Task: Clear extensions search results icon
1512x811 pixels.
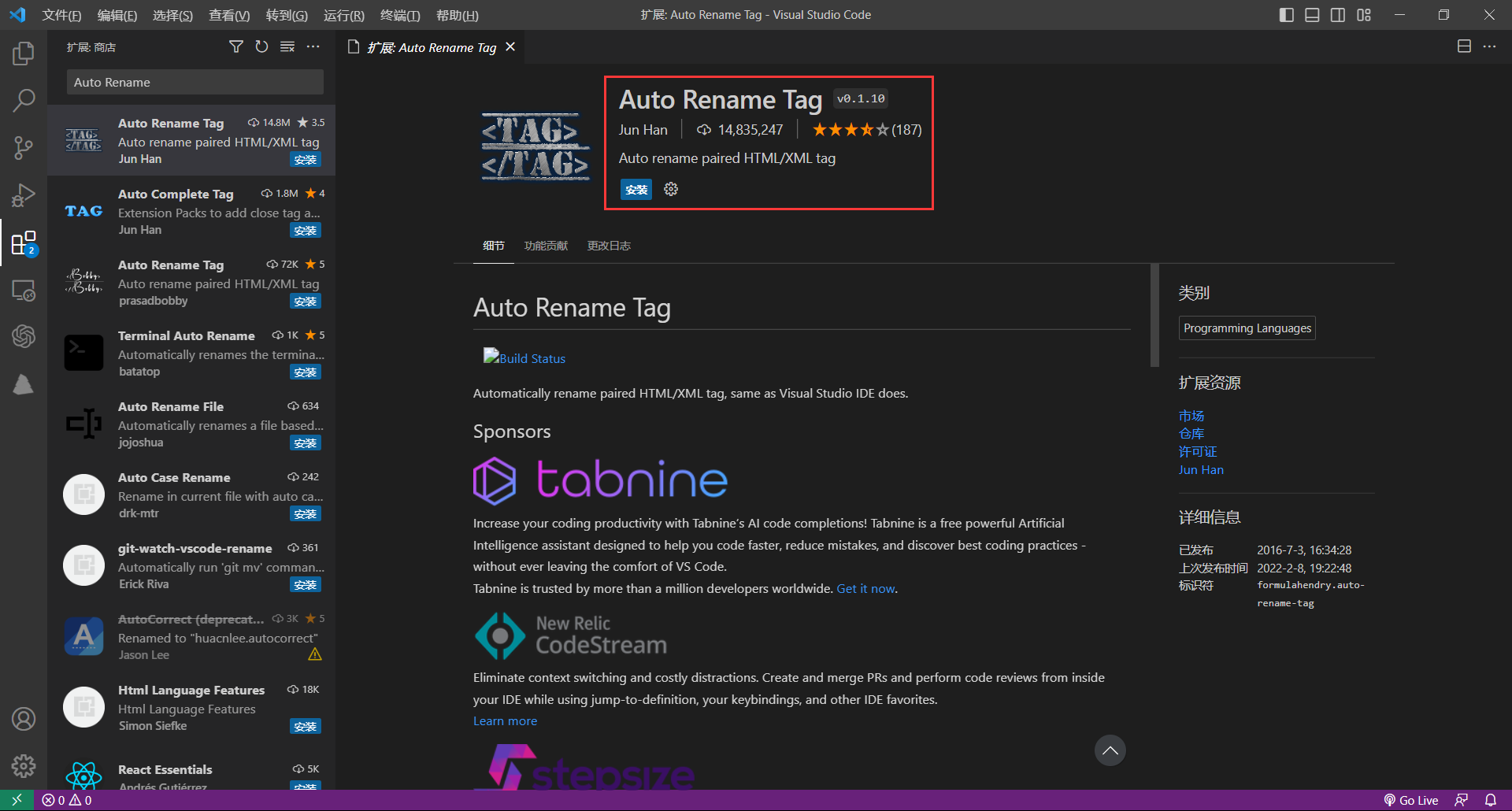Action: point(287,47)
